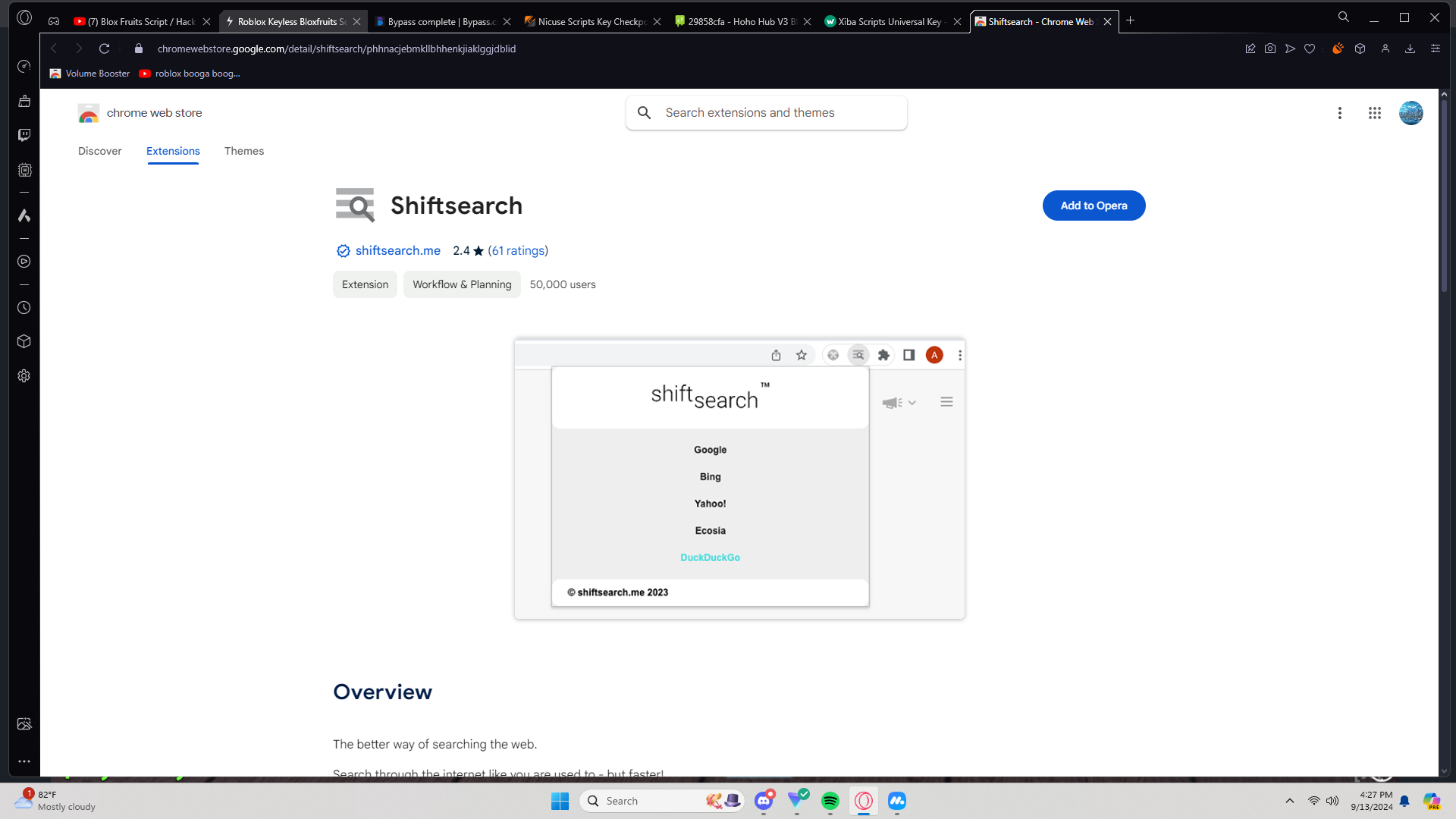Open sidebar setup three-dots menu
This screenshot has width=1456, height=819.
[24, 761]
